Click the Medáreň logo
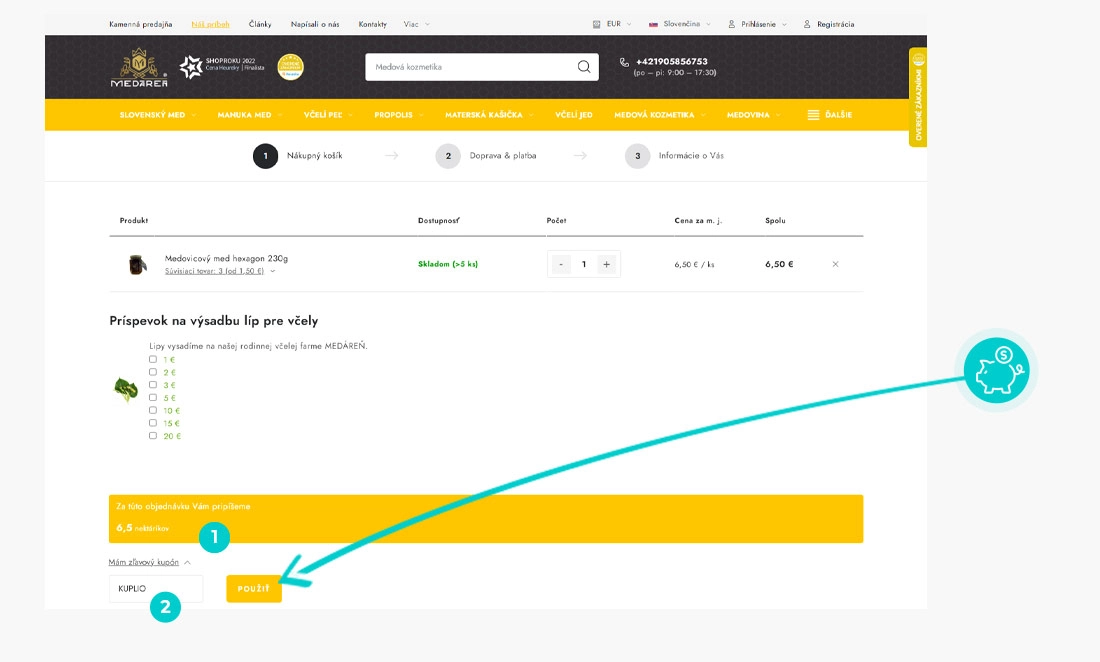Image resolution: width=1100 pixels, height=662 pixels. [x=139, y=67]
